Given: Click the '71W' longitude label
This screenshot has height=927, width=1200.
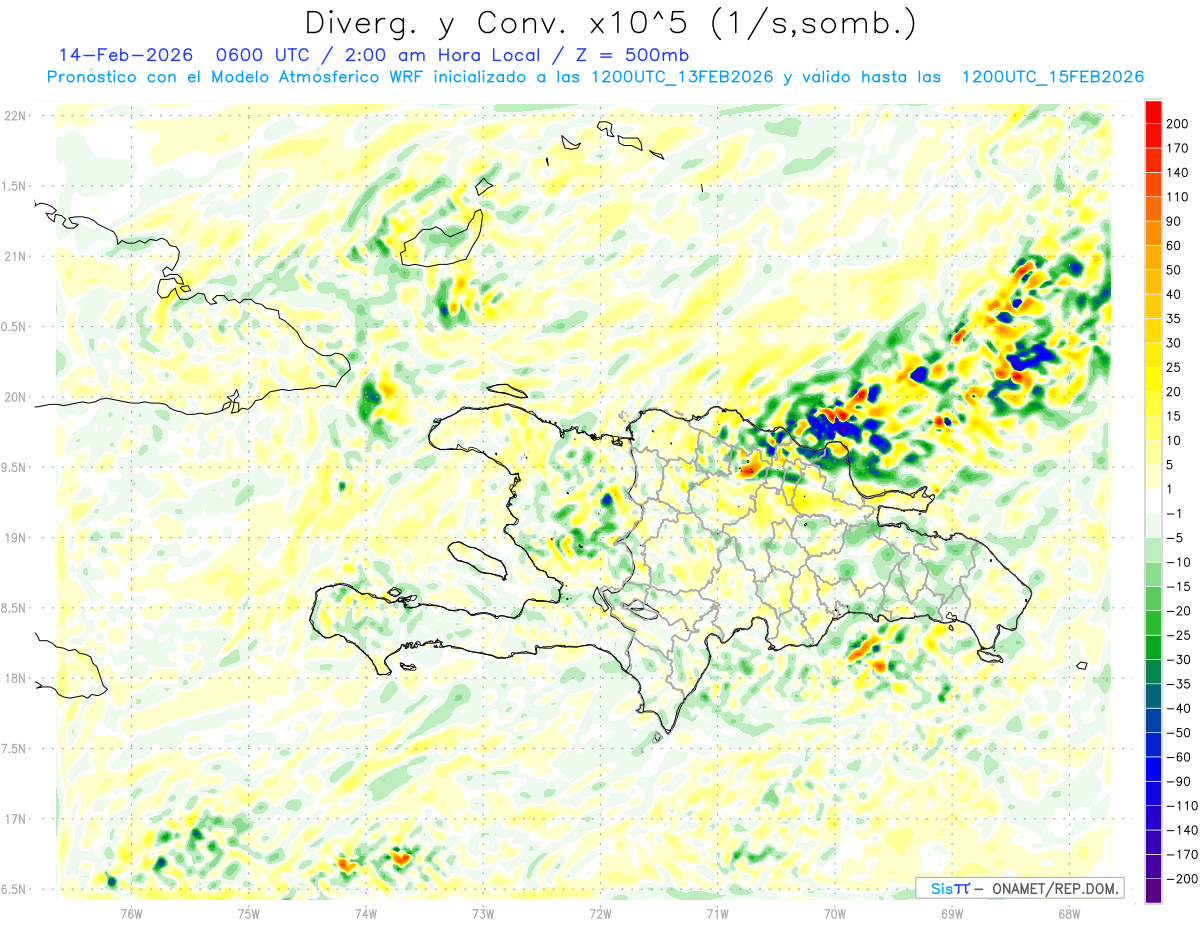Looking at the screenshot, I should coord(717,913).
